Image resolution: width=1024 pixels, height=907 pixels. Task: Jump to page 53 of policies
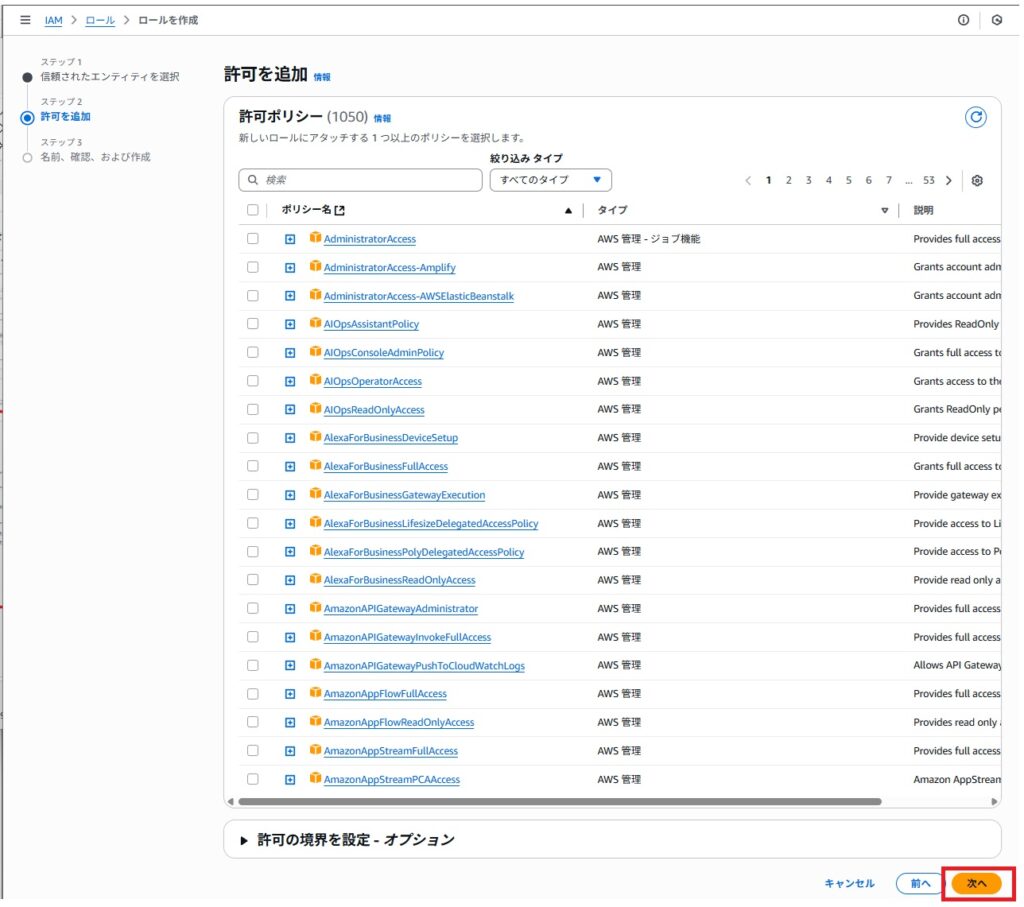[x=929, y=180]
